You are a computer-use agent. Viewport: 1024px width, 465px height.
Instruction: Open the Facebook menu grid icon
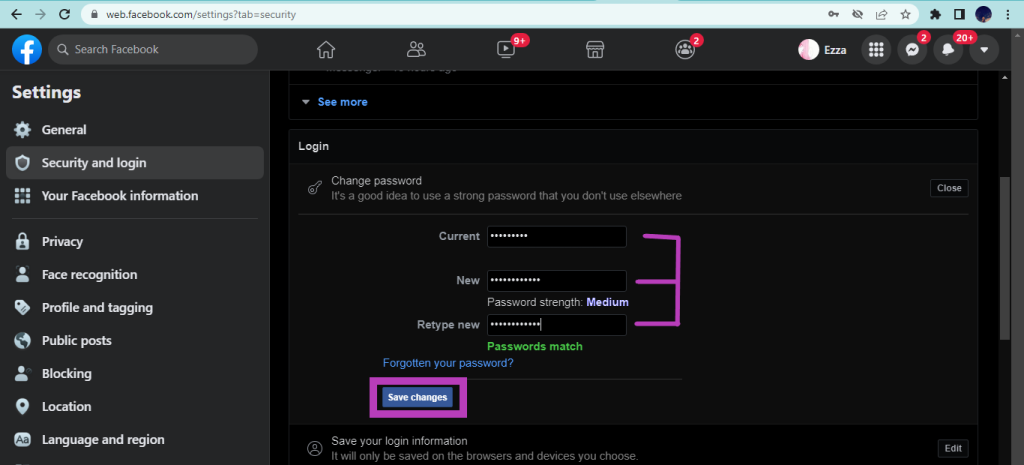click(876, 50)
